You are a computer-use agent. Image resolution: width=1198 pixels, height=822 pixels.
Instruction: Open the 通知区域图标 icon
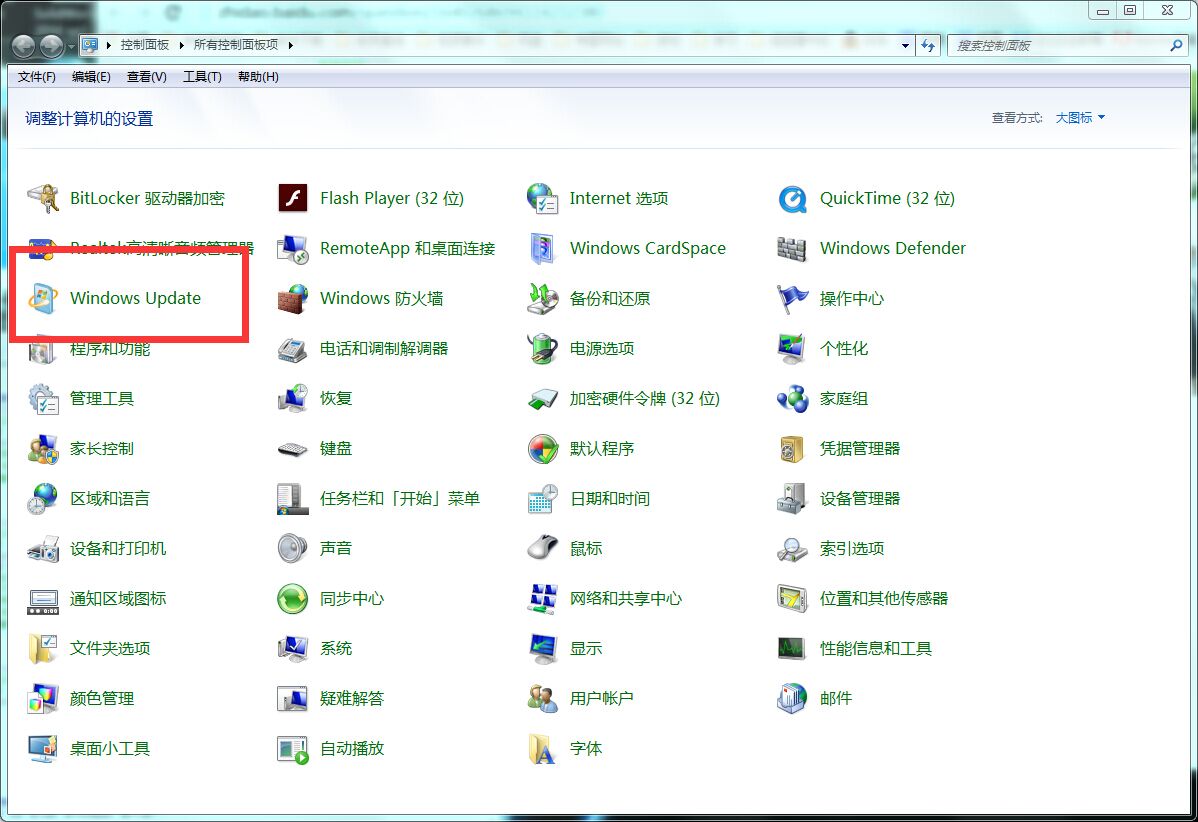[x=43, y=602]
